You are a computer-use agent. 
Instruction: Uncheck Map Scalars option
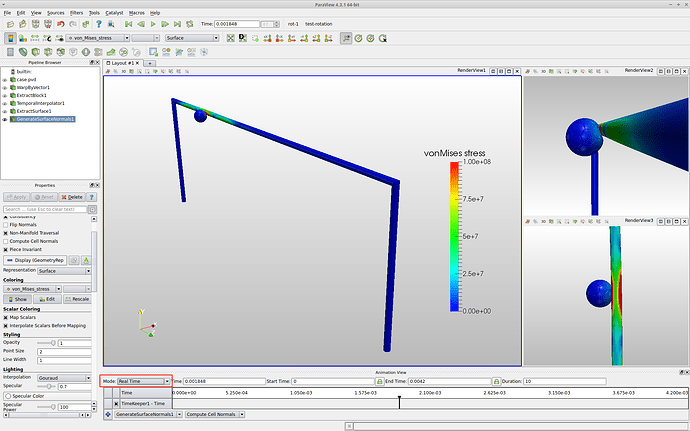pos(7,318)
